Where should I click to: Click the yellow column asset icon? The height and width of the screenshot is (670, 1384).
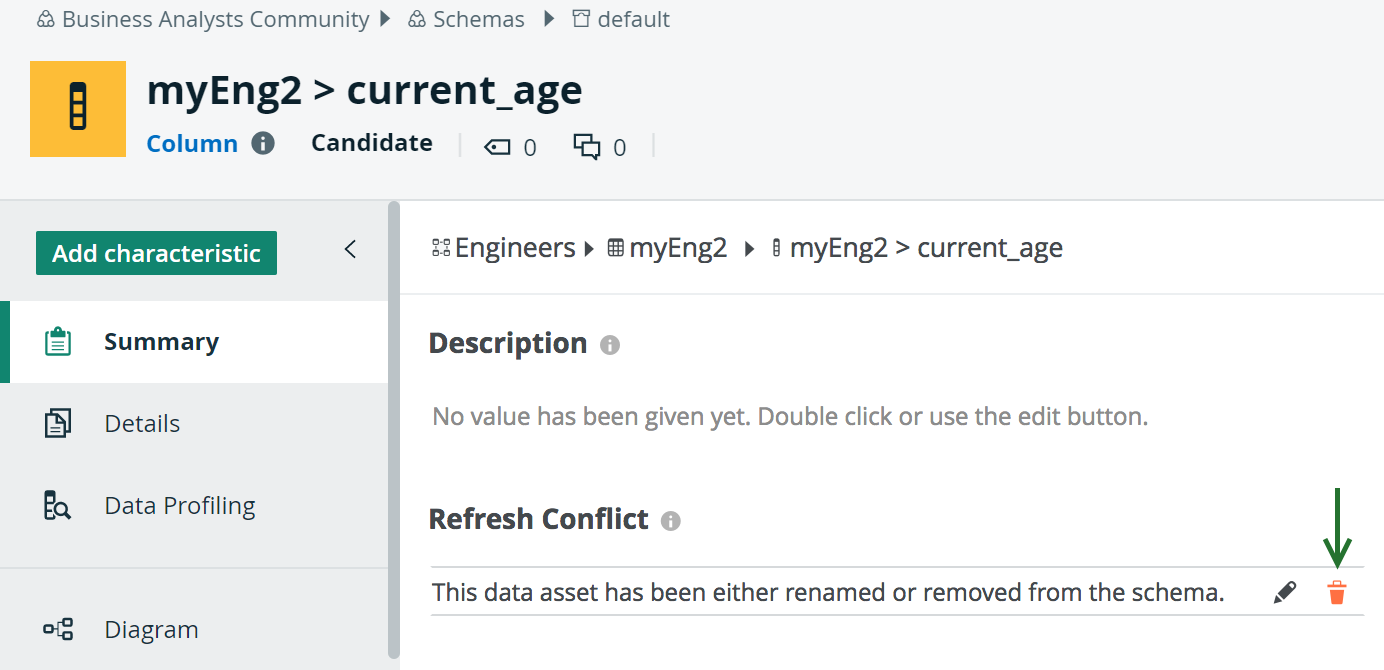point(78,109)
